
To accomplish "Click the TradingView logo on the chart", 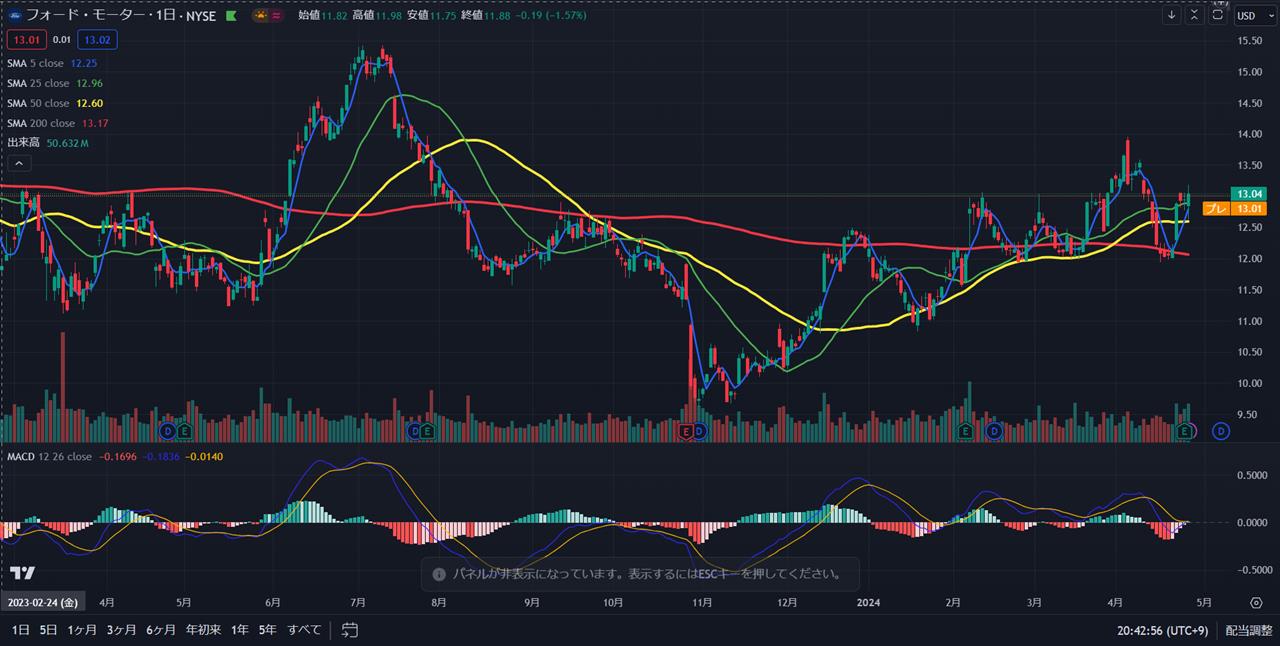I will [23, 573].
